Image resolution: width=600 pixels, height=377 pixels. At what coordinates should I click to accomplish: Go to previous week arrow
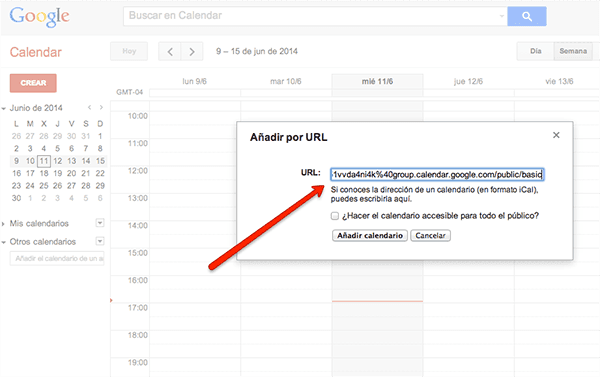170,51
